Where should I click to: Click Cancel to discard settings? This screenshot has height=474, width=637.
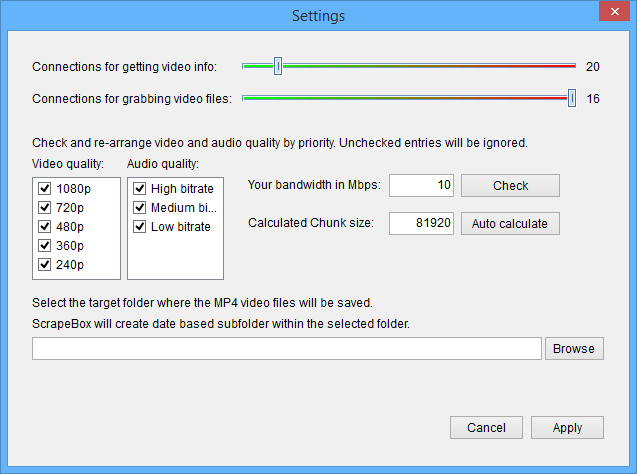click(x=486, y=428)
